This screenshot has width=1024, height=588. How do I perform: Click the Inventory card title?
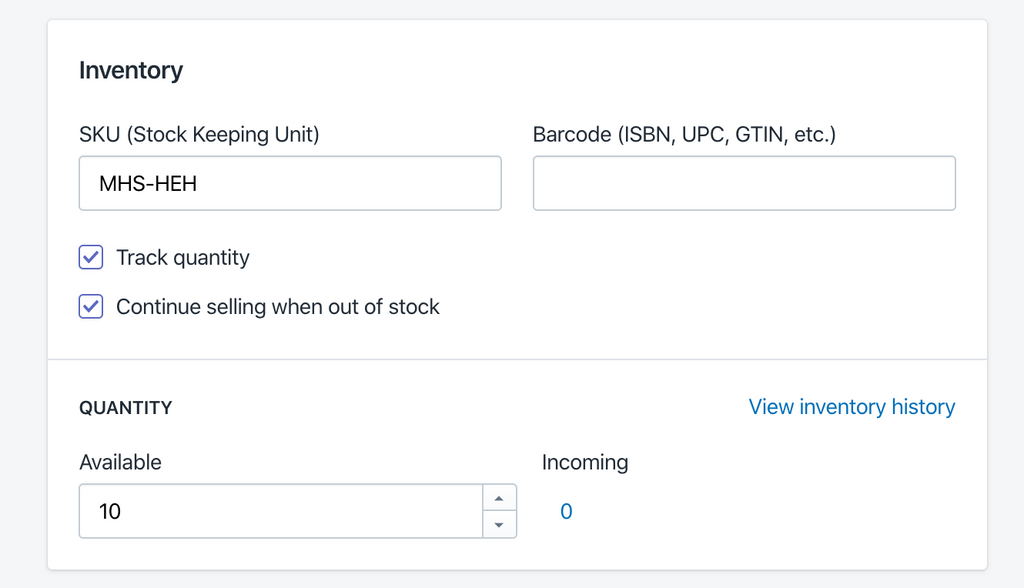[131, 70]
